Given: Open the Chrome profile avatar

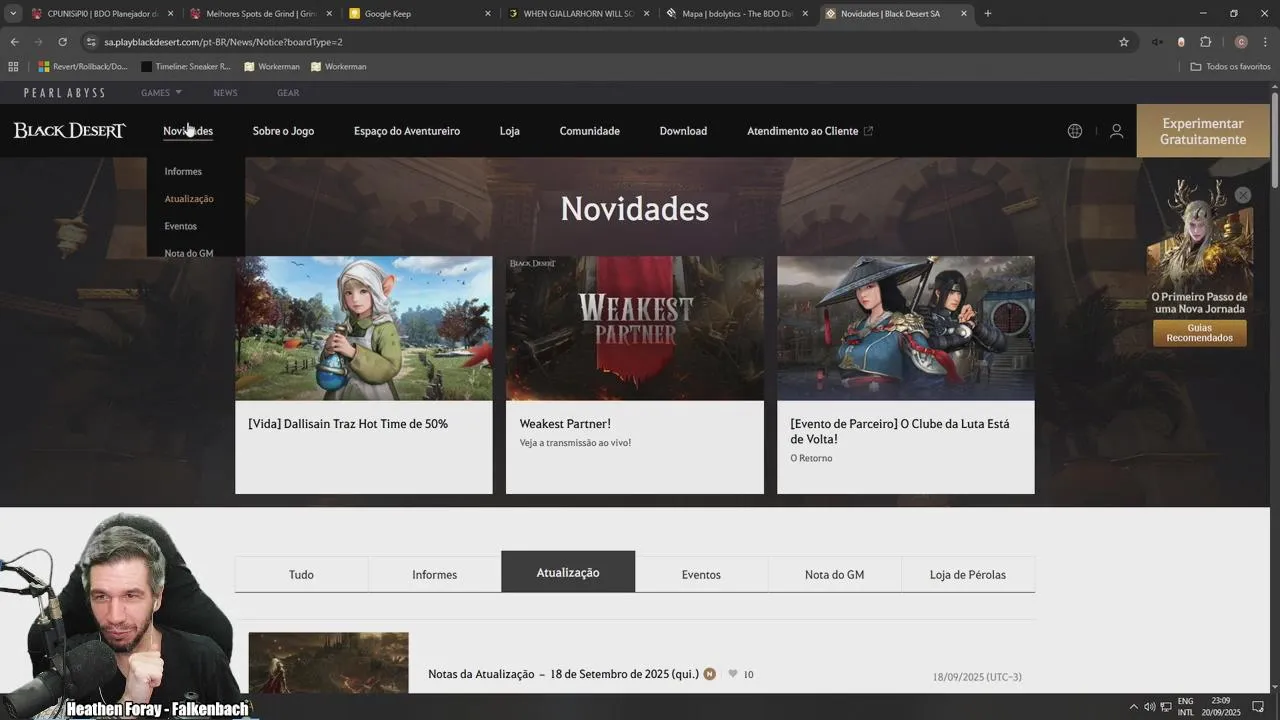Looking at the screenshot, I should coord(1241,42).
